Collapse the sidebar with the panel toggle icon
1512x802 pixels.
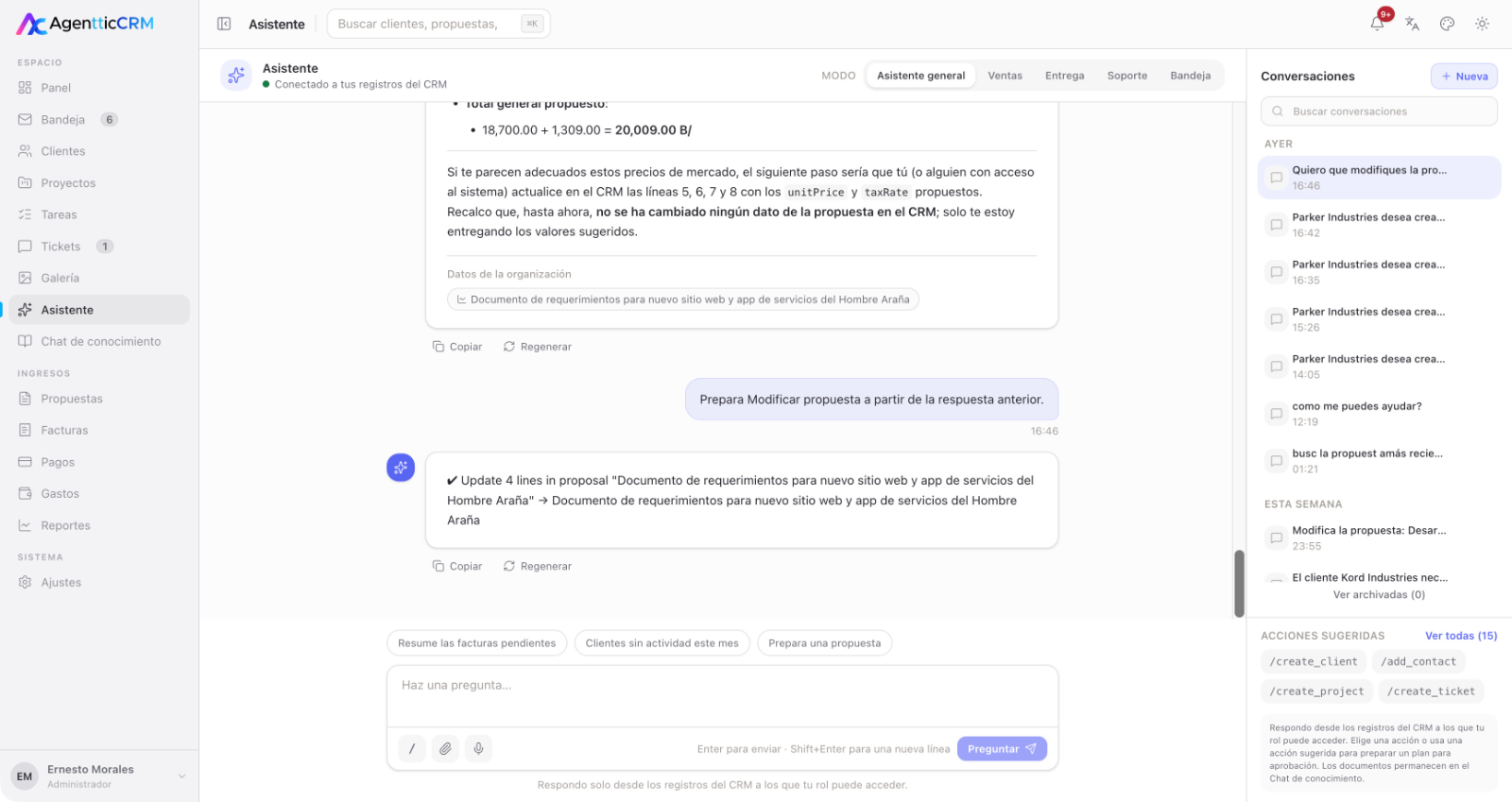224,24
